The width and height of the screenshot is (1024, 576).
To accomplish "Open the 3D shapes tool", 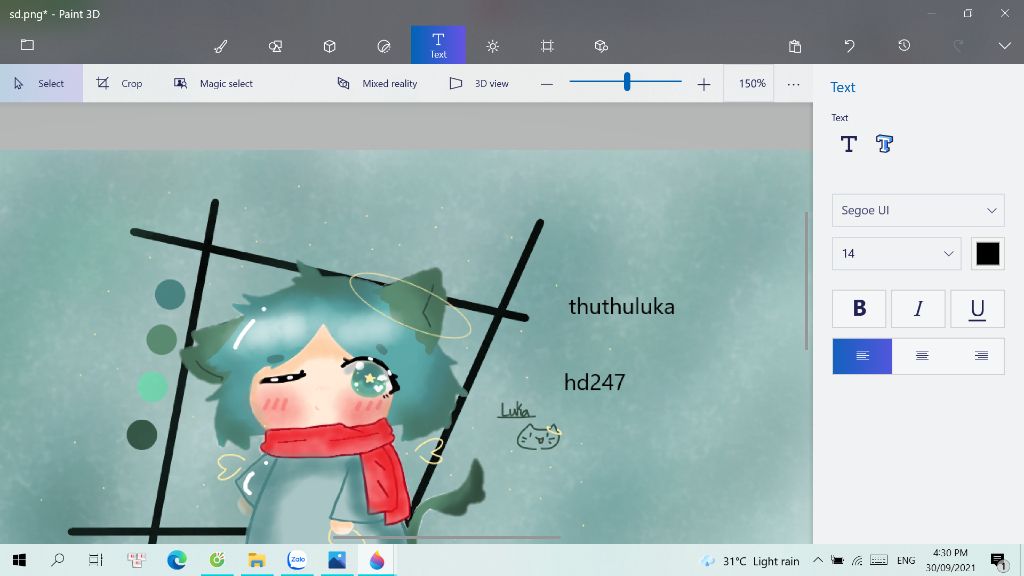I will [330, 46].
